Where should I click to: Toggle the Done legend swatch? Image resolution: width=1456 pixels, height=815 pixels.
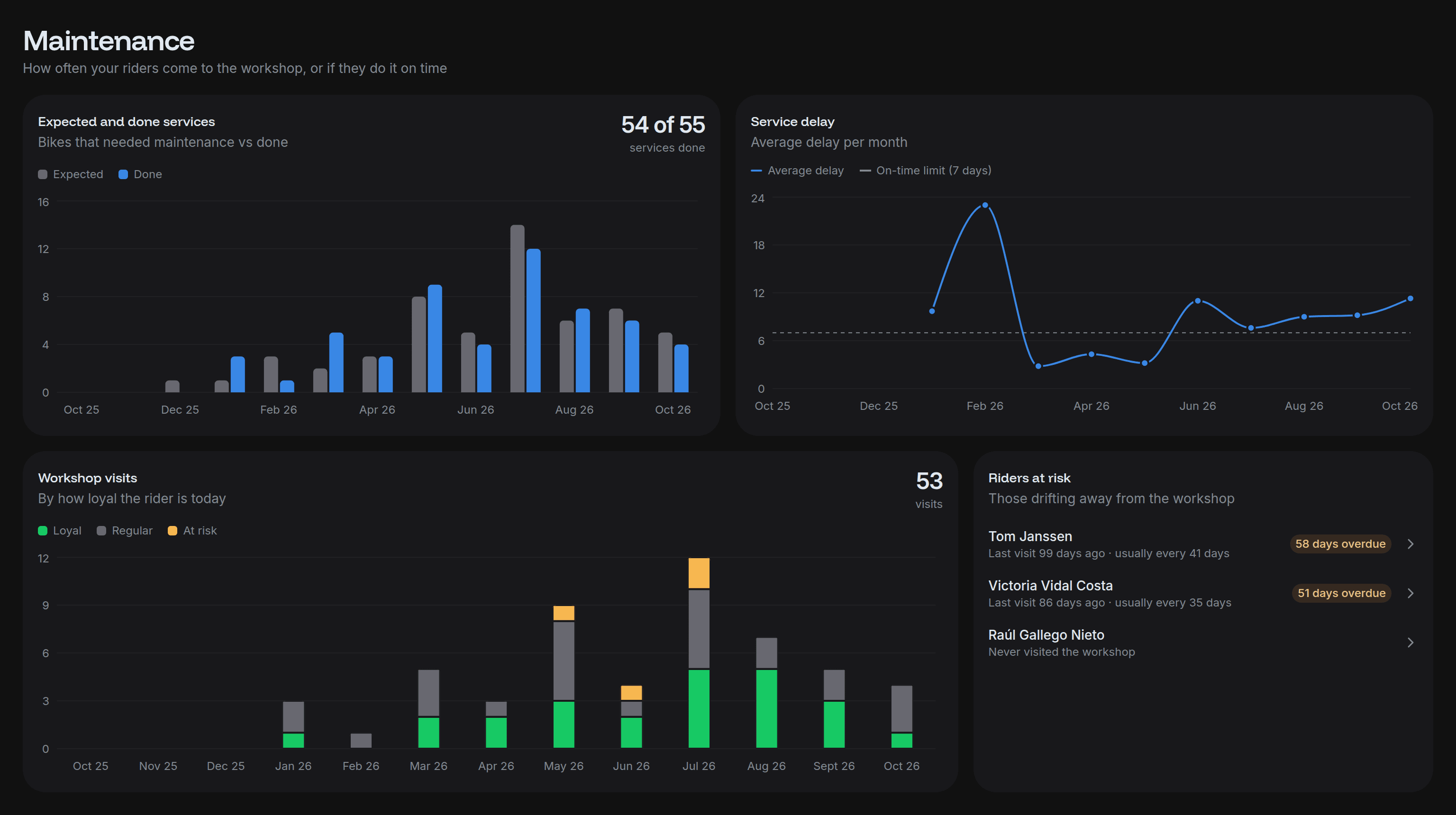(123, 174)
